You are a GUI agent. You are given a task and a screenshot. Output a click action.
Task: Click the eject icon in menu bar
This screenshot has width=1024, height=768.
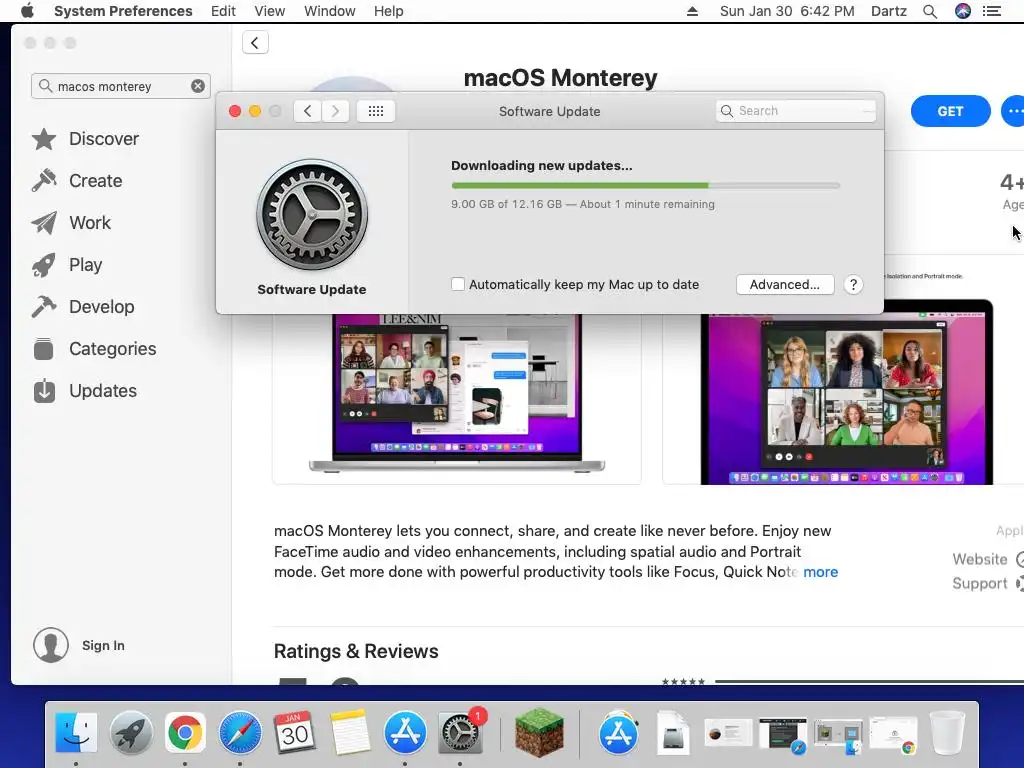pyautogui.click(x=692, y=11)
